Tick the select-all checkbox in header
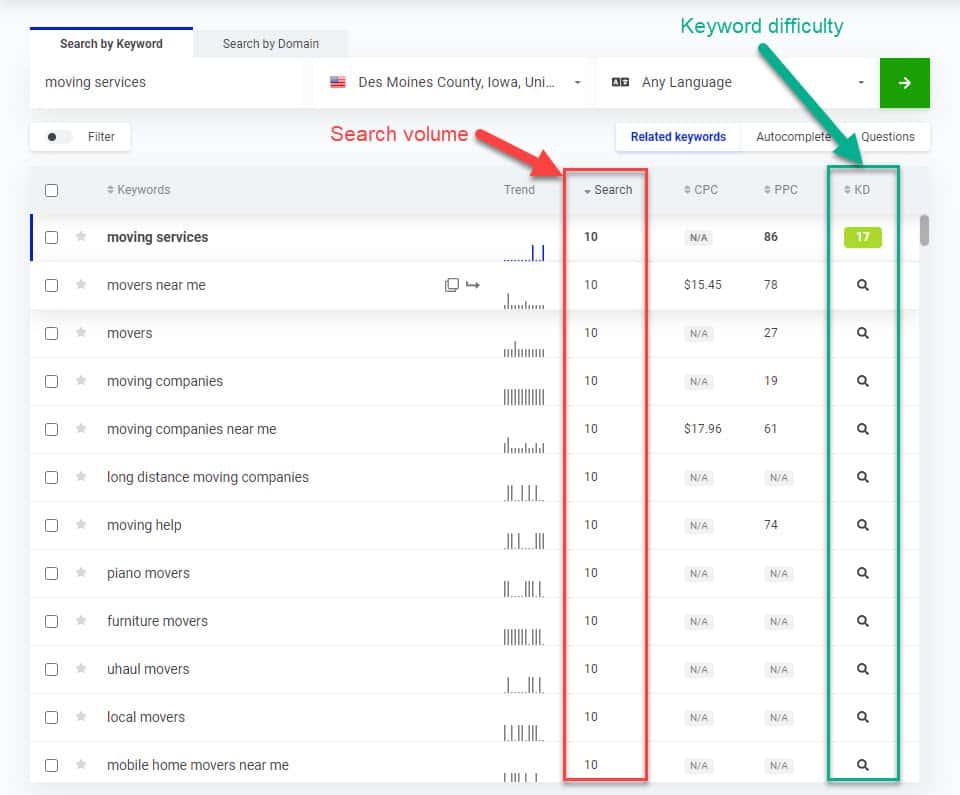The width and height of the screenshot is (960, 795). (x=52, y=190)
